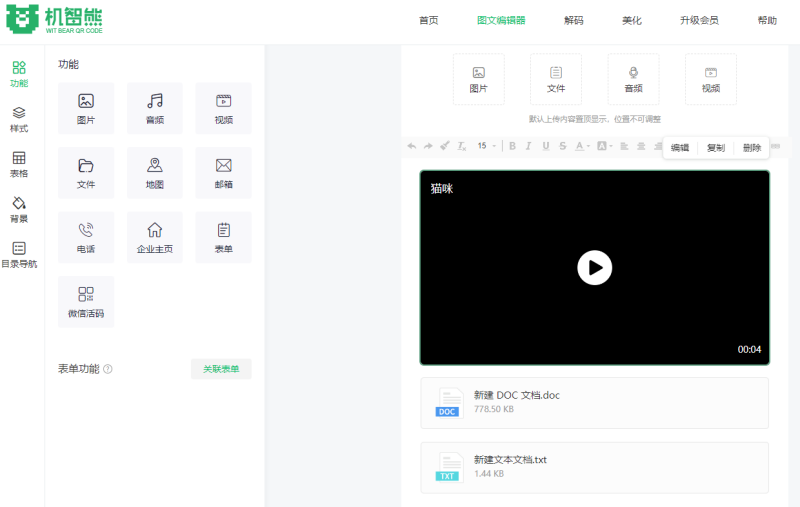Add the 企业主页 function
The height and width of the screenshot is (507, 800).
(155, 237)
